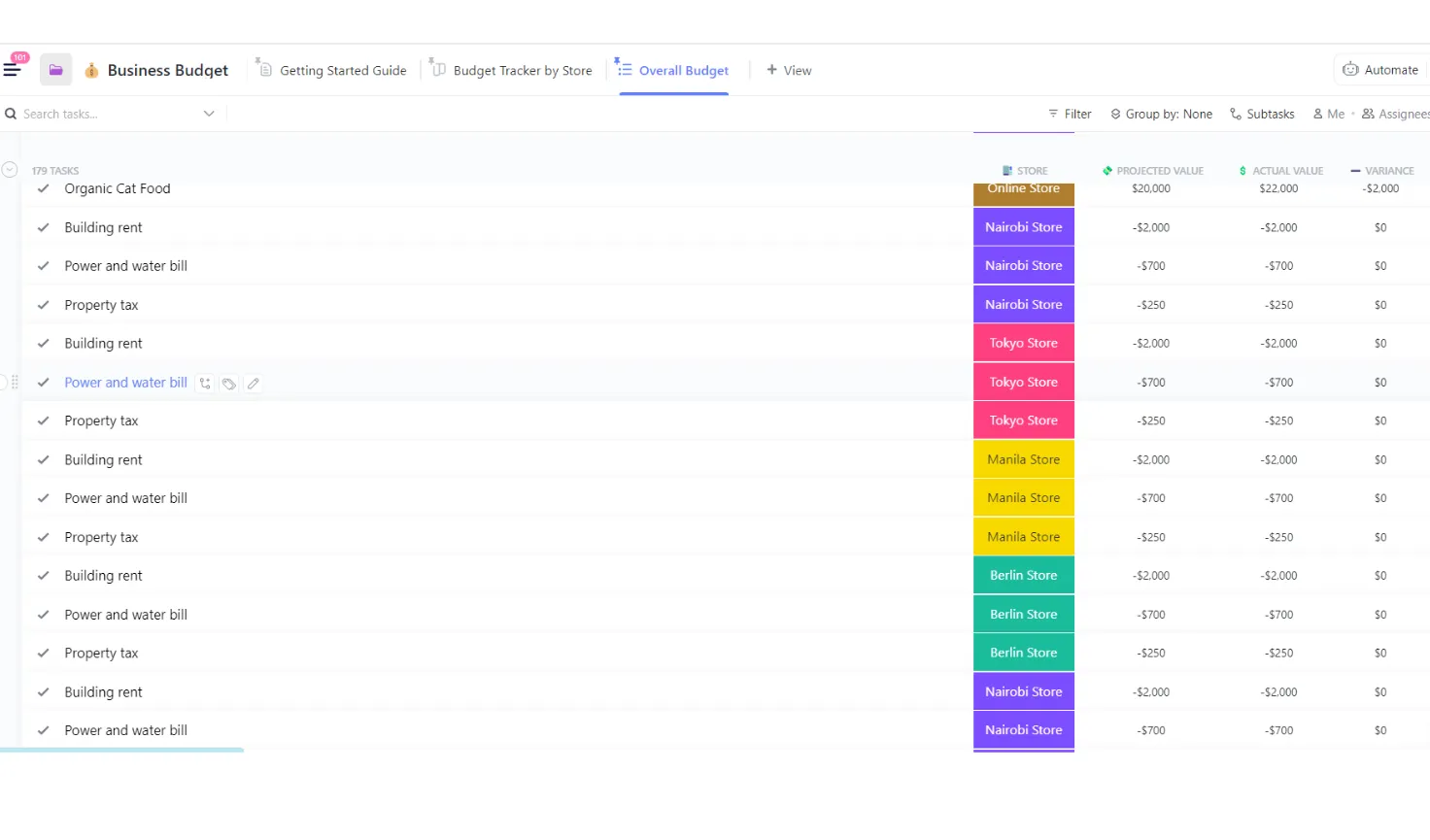The height and width of the screenshot is (840, 1430).
Task: Click the horizontal scrollbar at the bottom
Action: tap(122, 750)
